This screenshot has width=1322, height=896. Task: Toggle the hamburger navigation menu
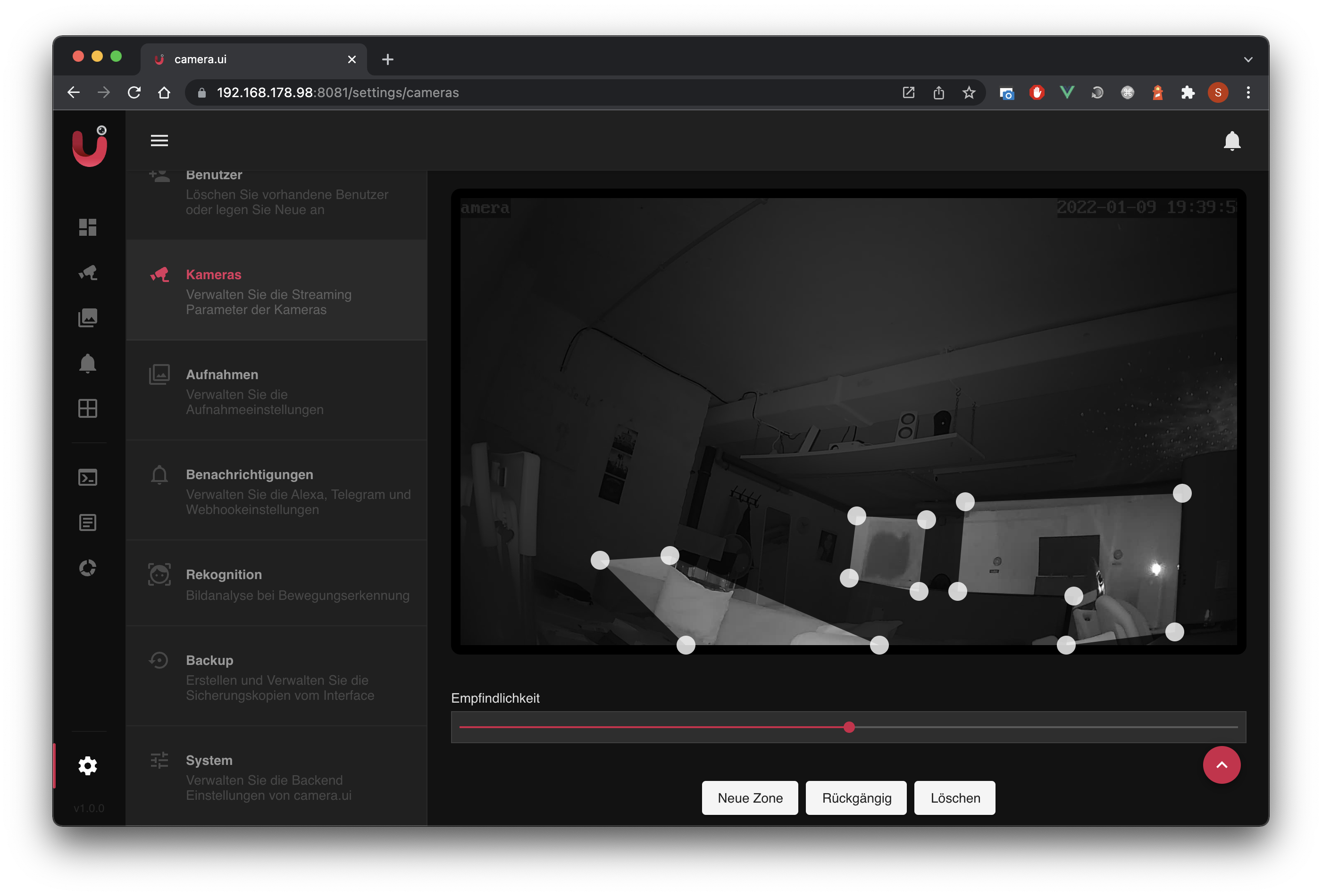coord(159,141)
